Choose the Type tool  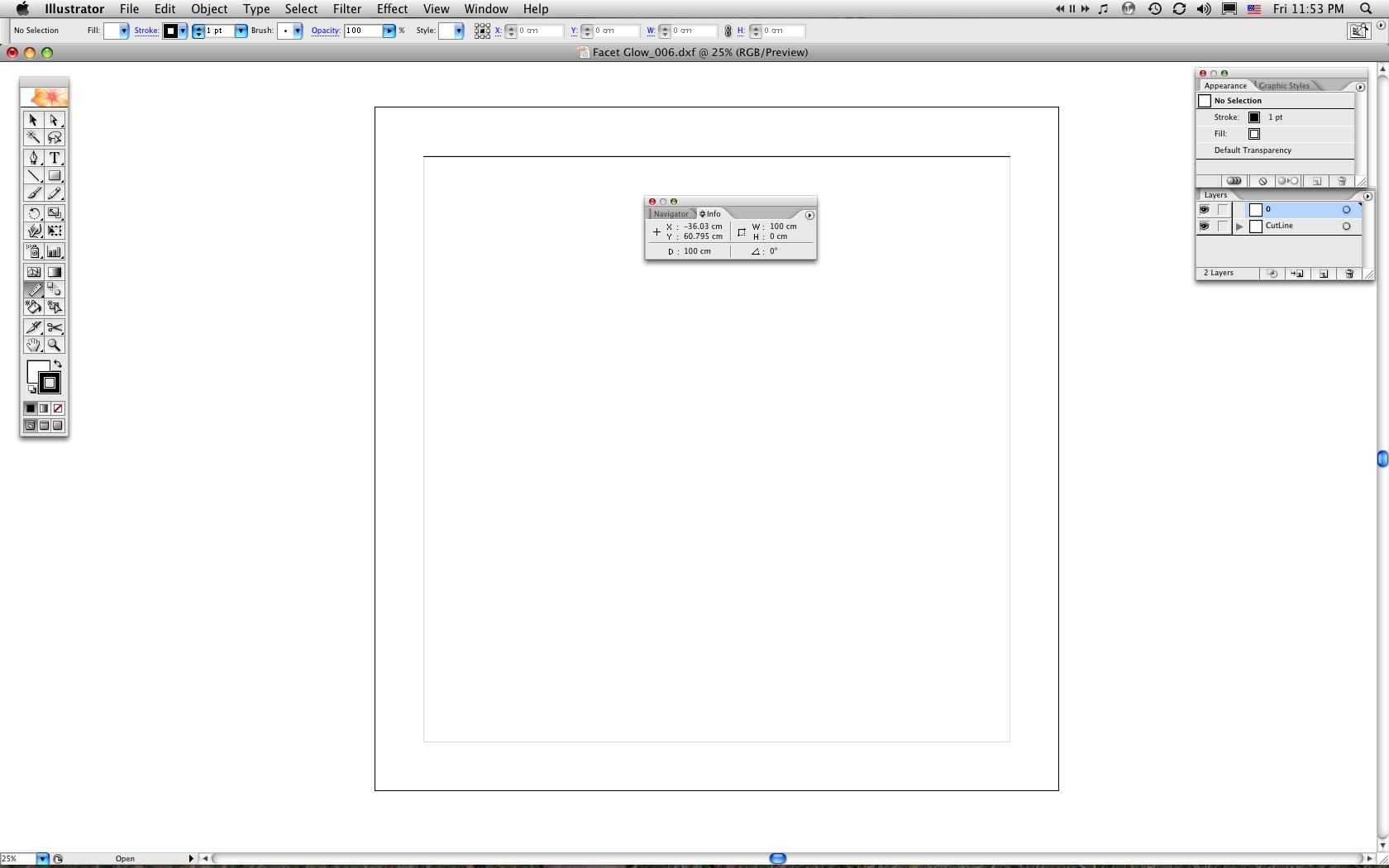point(55,158)
